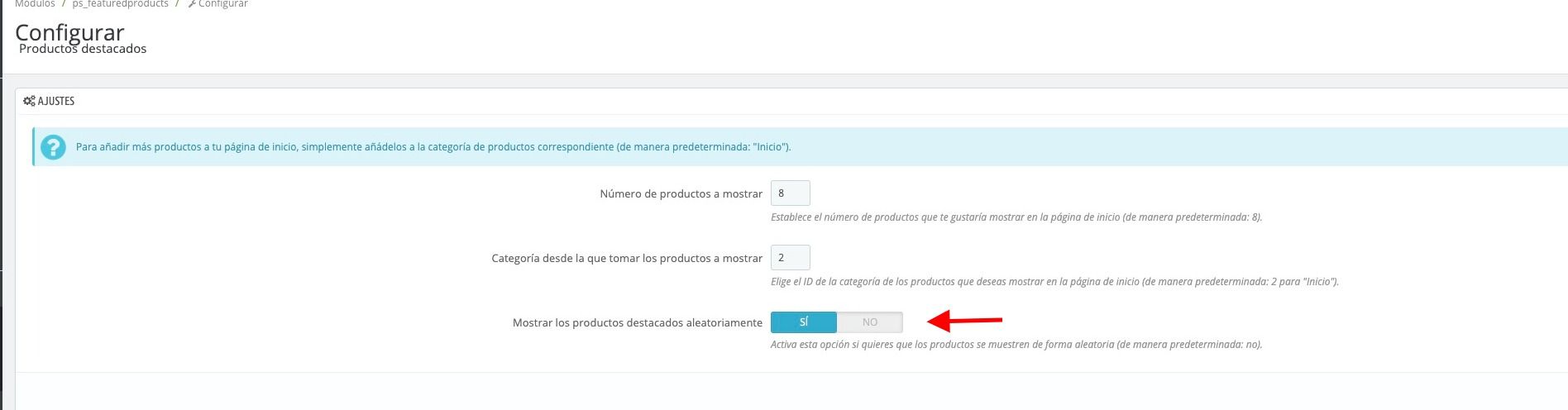1568x410 pixels.
Task: Click the Configurar page title
Action: pyautogui.click(x=69, y=32)
